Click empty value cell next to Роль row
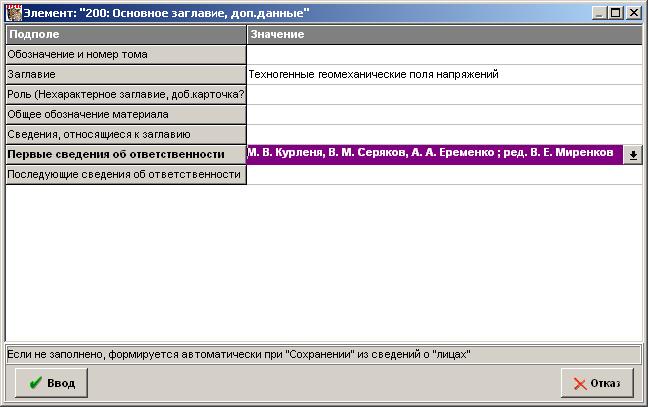The image size is (648, 407). coord(443,95)
